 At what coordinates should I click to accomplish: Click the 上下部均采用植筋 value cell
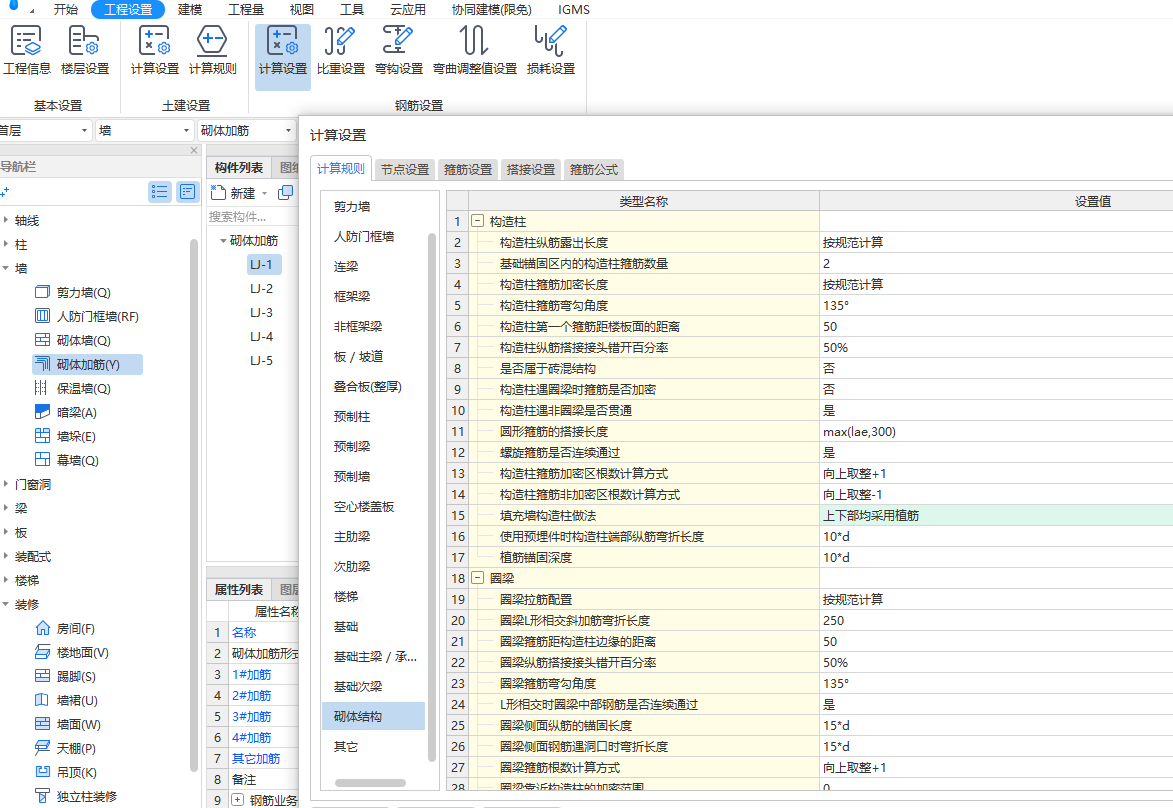pos(996,515)
